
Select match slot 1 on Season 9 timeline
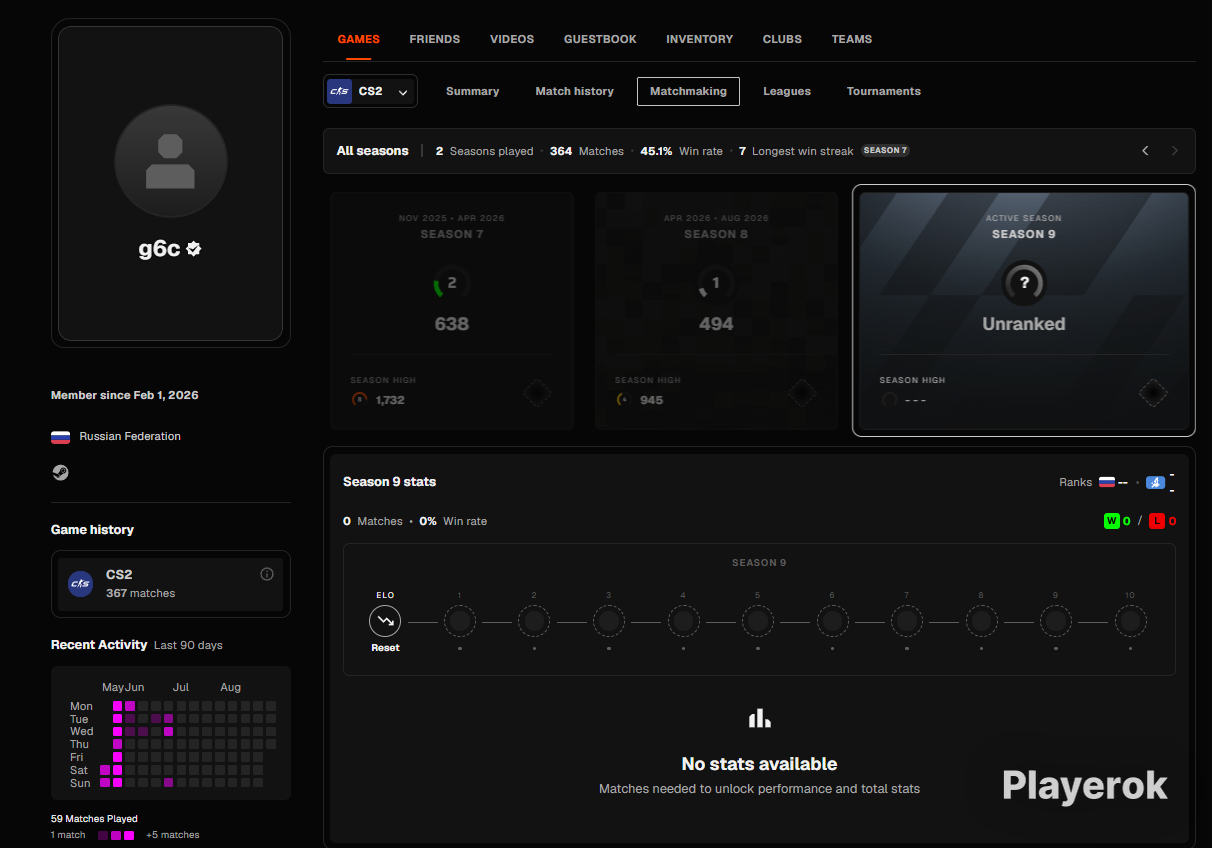point(459,621)
